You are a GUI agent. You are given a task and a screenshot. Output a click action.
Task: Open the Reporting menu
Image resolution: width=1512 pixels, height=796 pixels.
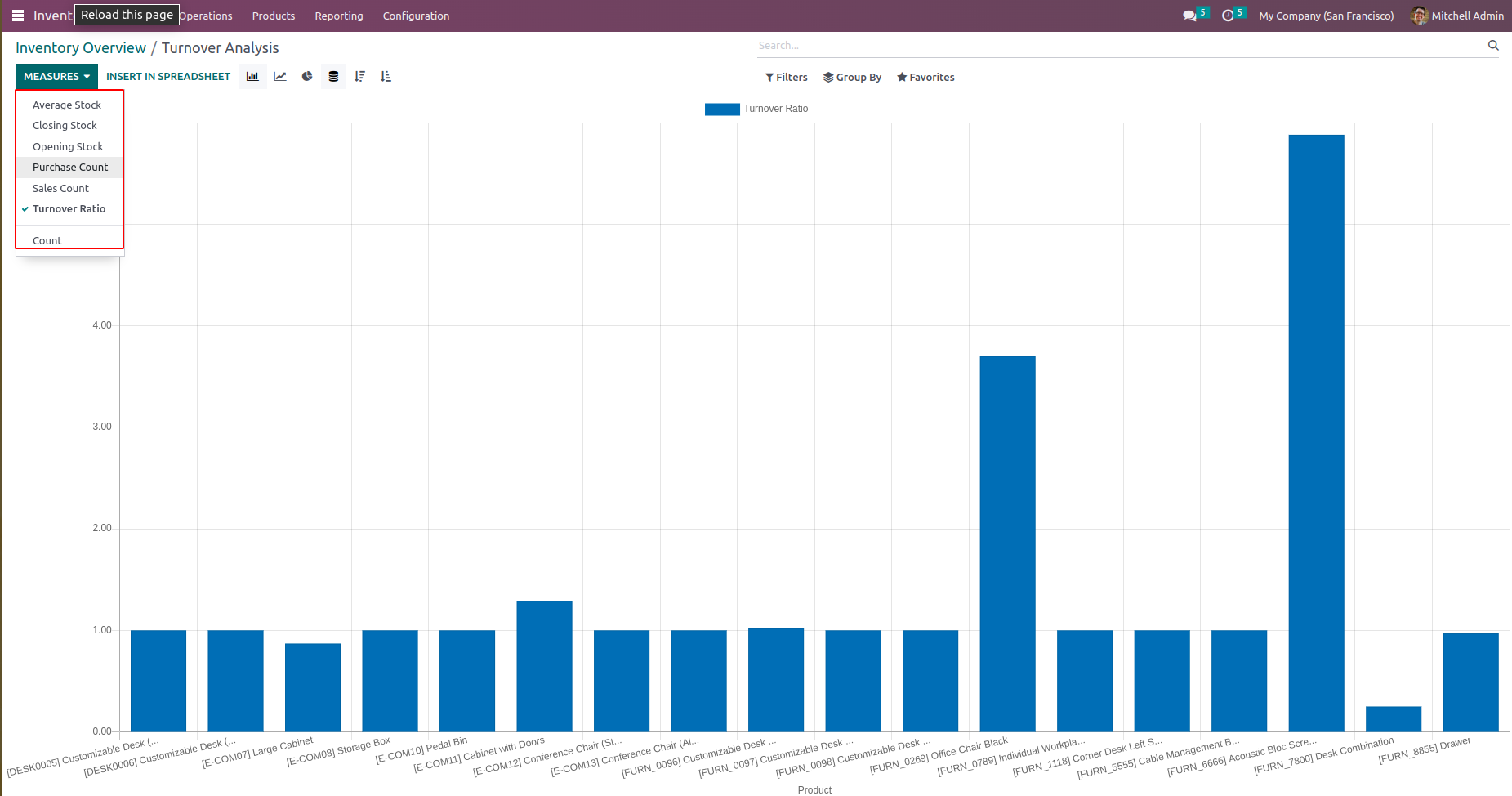(338, 16)
